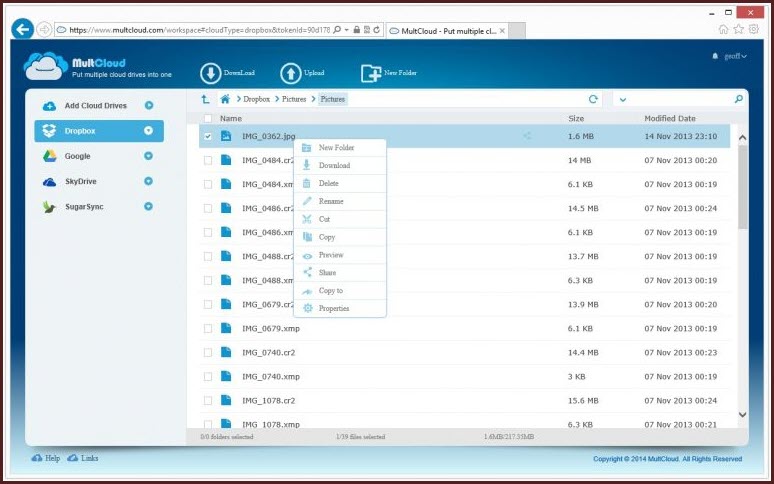Sort by Modified Date column header
This screenshot has width=774, height=484.
pos(670,118)
